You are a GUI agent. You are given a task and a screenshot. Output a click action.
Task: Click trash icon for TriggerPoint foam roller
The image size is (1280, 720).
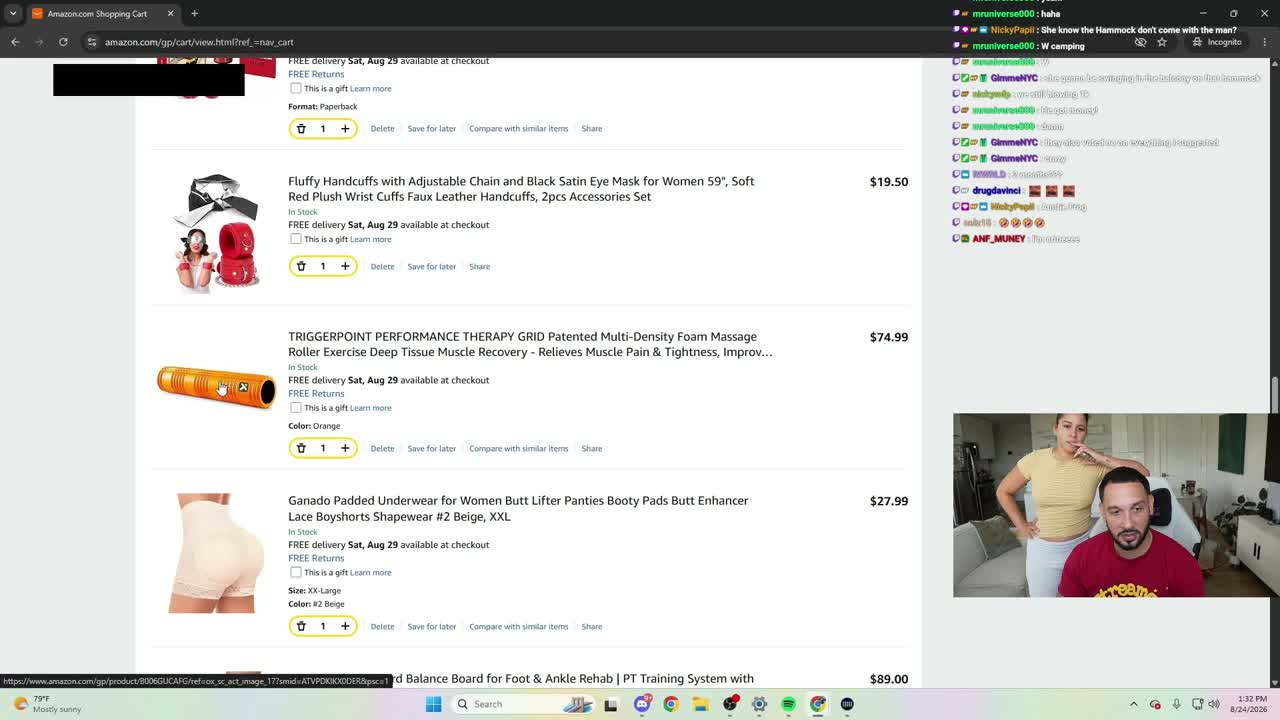coord(301,448)
